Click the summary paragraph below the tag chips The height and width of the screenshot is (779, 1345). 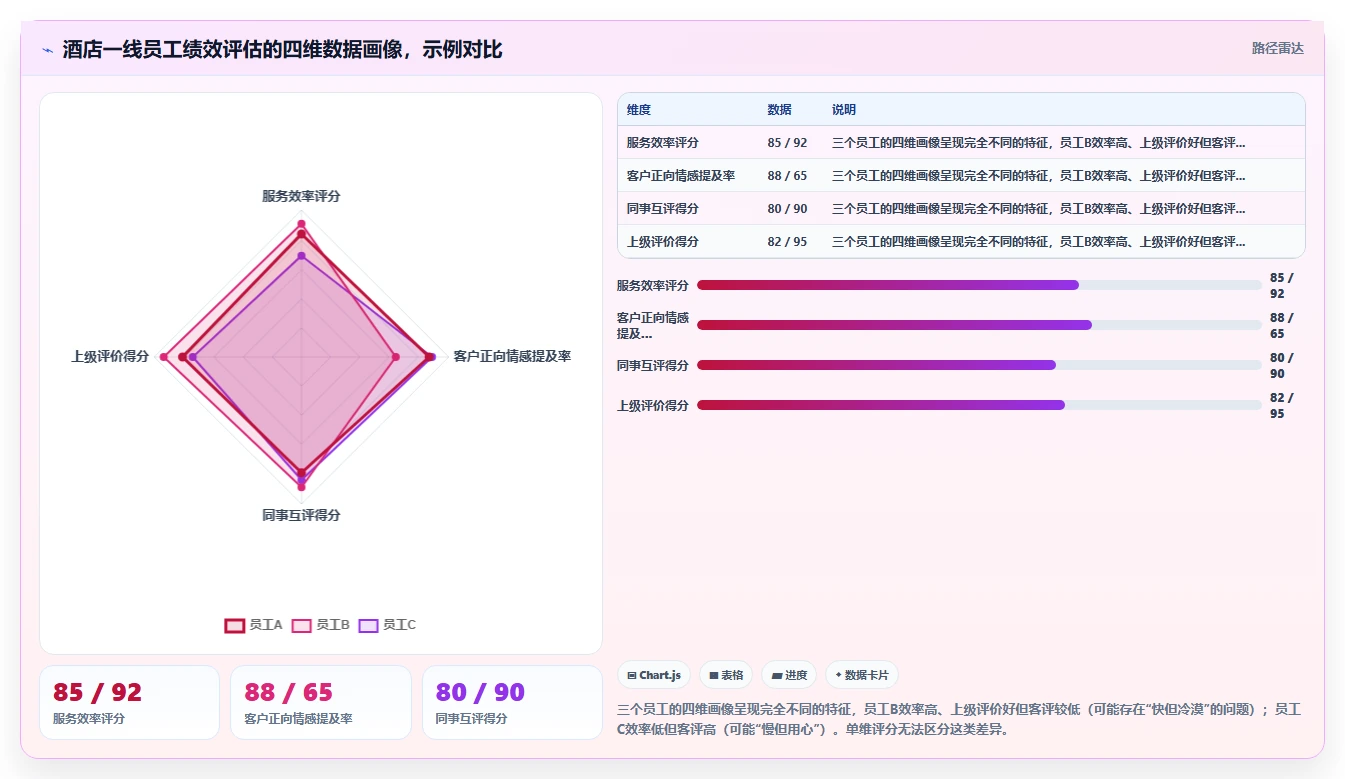tap(960, 719)
